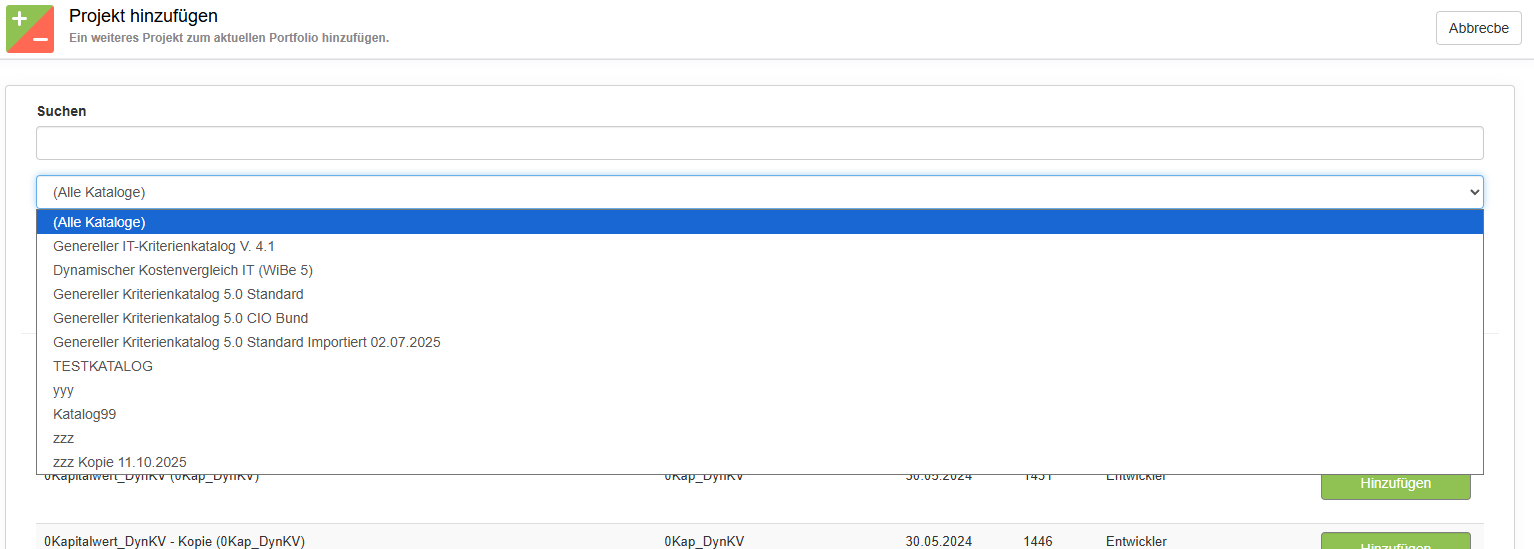The height and width of the screenshot is (549, 1534).
Task: Choose Genereller Kriterienkatalog 5.0 CIO Bund
Action: coord(180,318)
